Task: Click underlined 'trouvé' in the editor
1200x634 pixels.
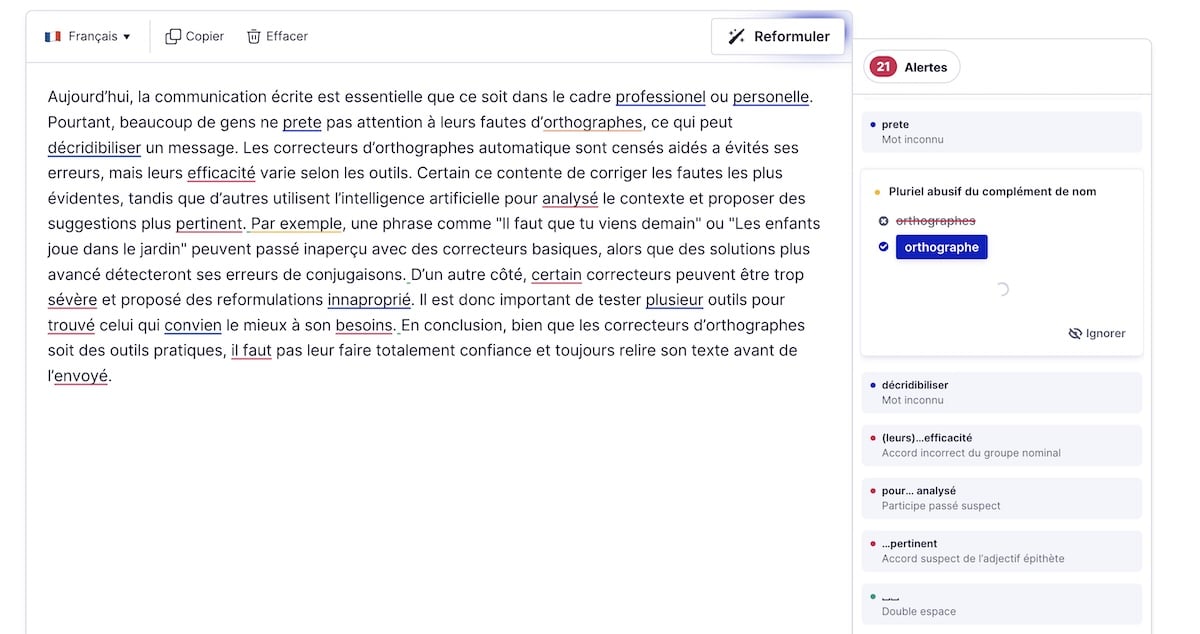Action: click(71, 325)
